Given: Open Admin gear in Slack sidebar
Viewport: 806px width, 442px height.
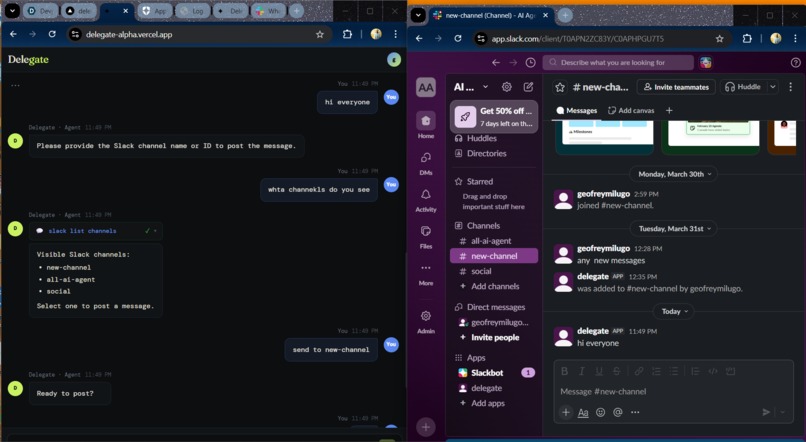Looking at the screenshot, I should pyautogui.click(x=426, y=316).
